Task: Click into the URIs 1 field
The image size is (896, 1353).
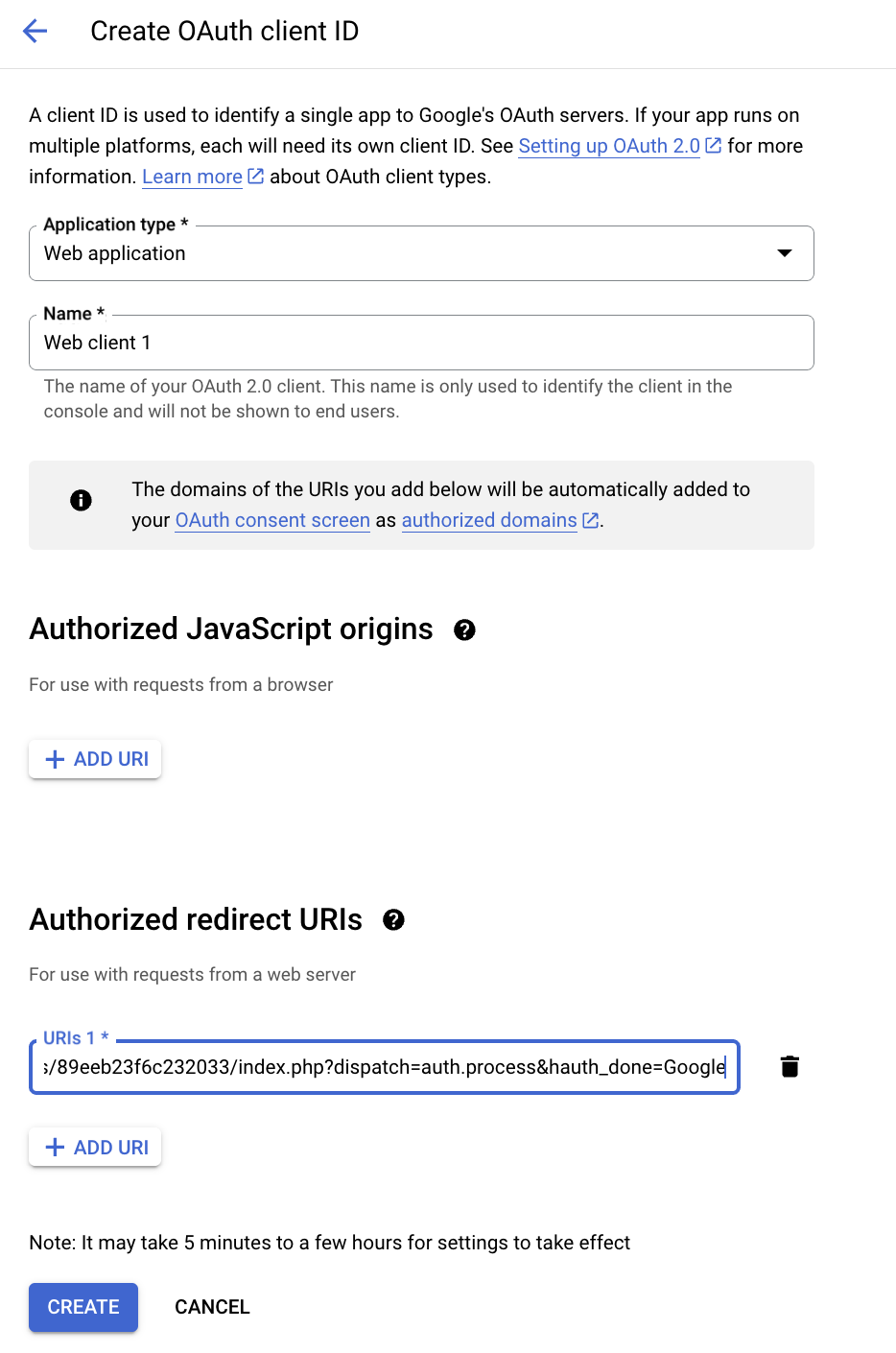Action: pyautogui.click(x=384, y=1067)
